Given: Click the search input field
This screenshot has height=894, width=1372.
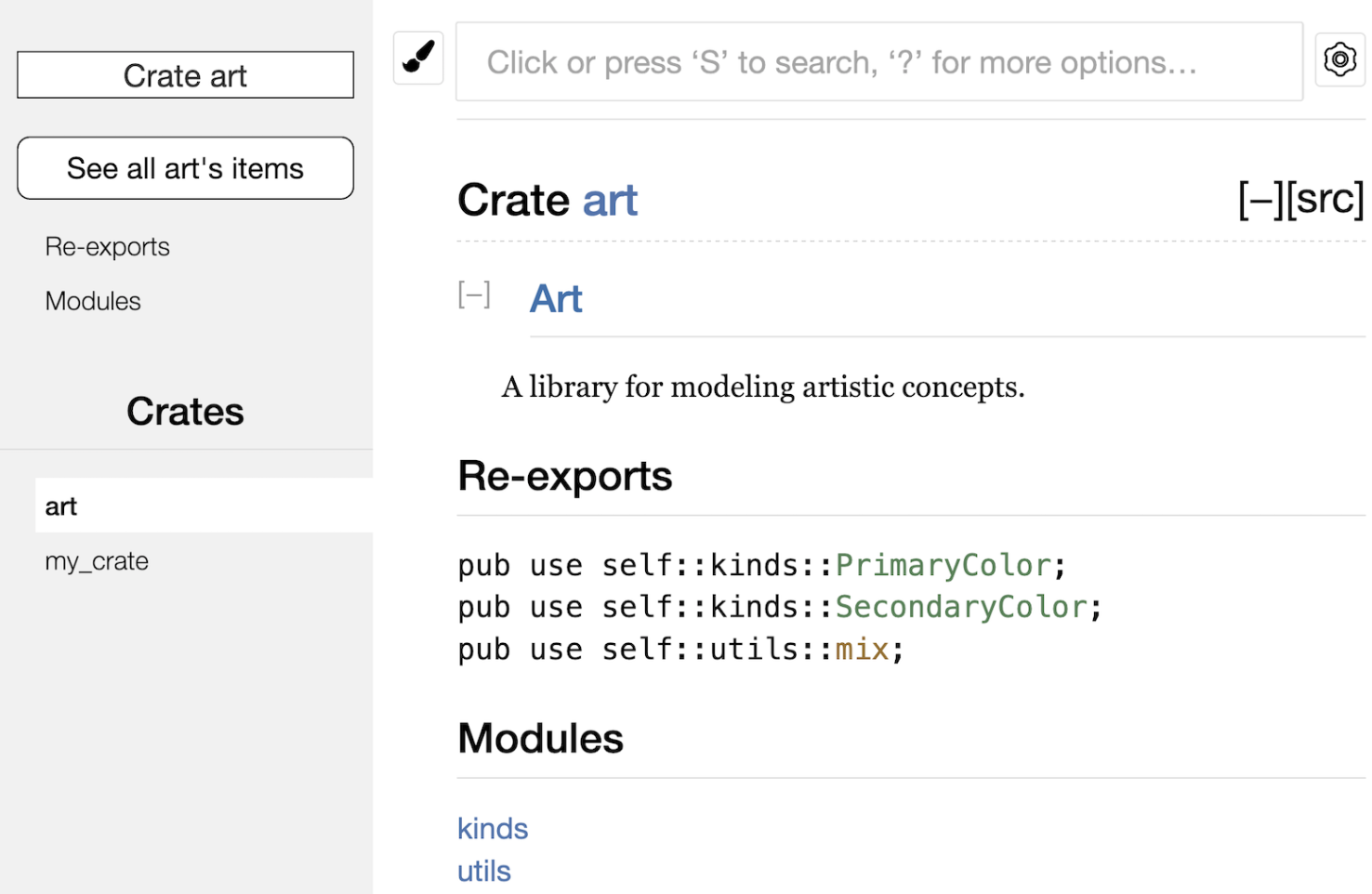Looking at the screenshot, I should tap(878, 62).
